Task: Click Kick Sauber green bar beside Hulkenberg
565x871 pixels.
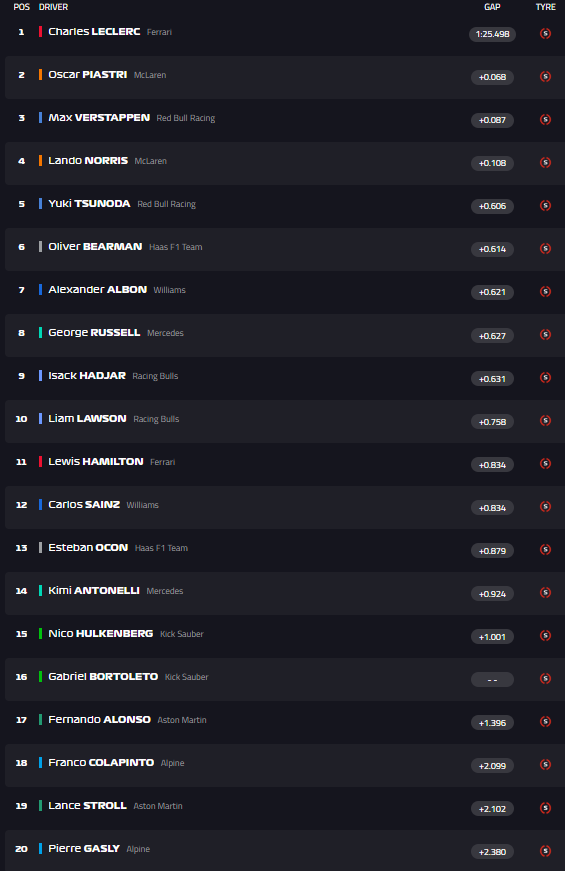Action: 41,633
